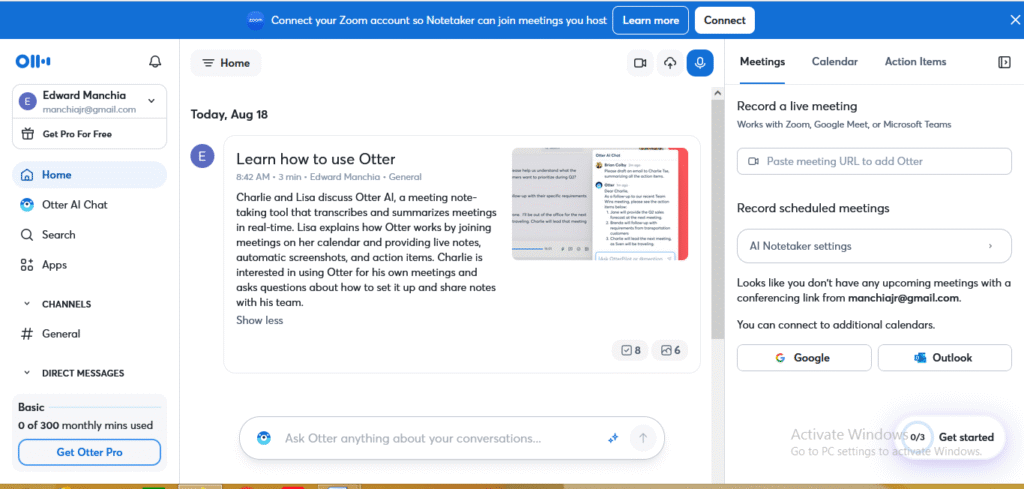Screen dimensions: 1024x489
Task: Click the Zoom logo in the banner
Action: 256,20
